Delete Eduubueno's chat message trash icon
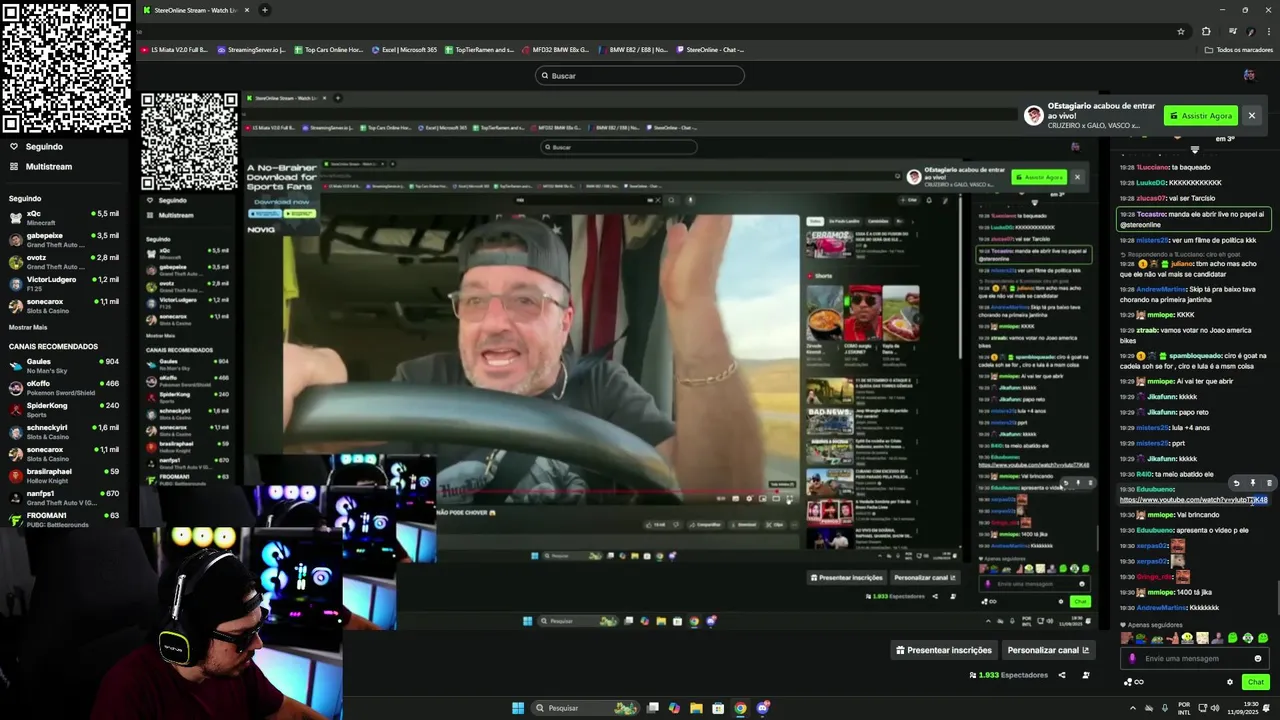The width and height of the screenshot is (1280, 720). 1269,483
